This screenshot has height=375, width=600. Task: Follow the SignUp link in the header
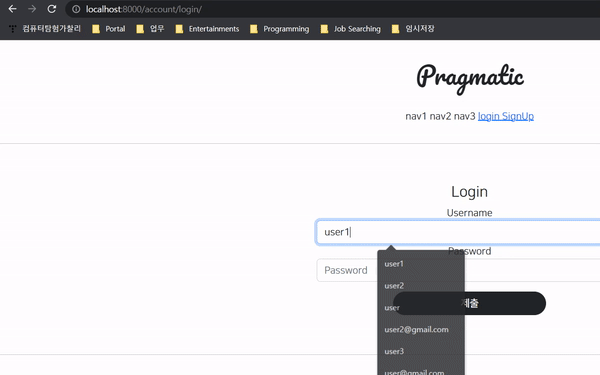[x=518, y=116]
